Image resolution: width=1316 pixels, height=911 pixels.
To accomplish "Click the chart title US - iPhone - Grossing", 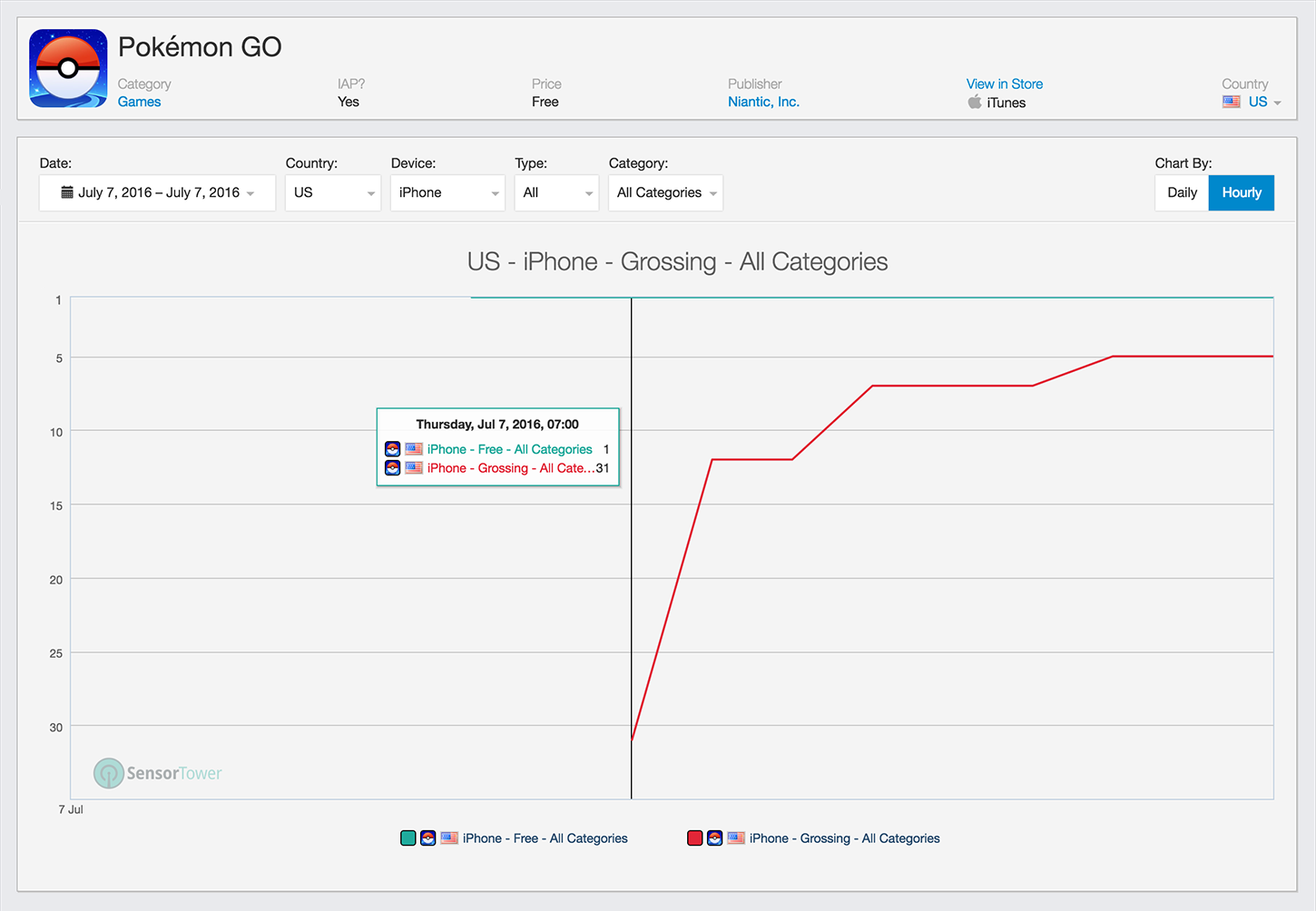I will pyautogui.click(x=677, y=262).
